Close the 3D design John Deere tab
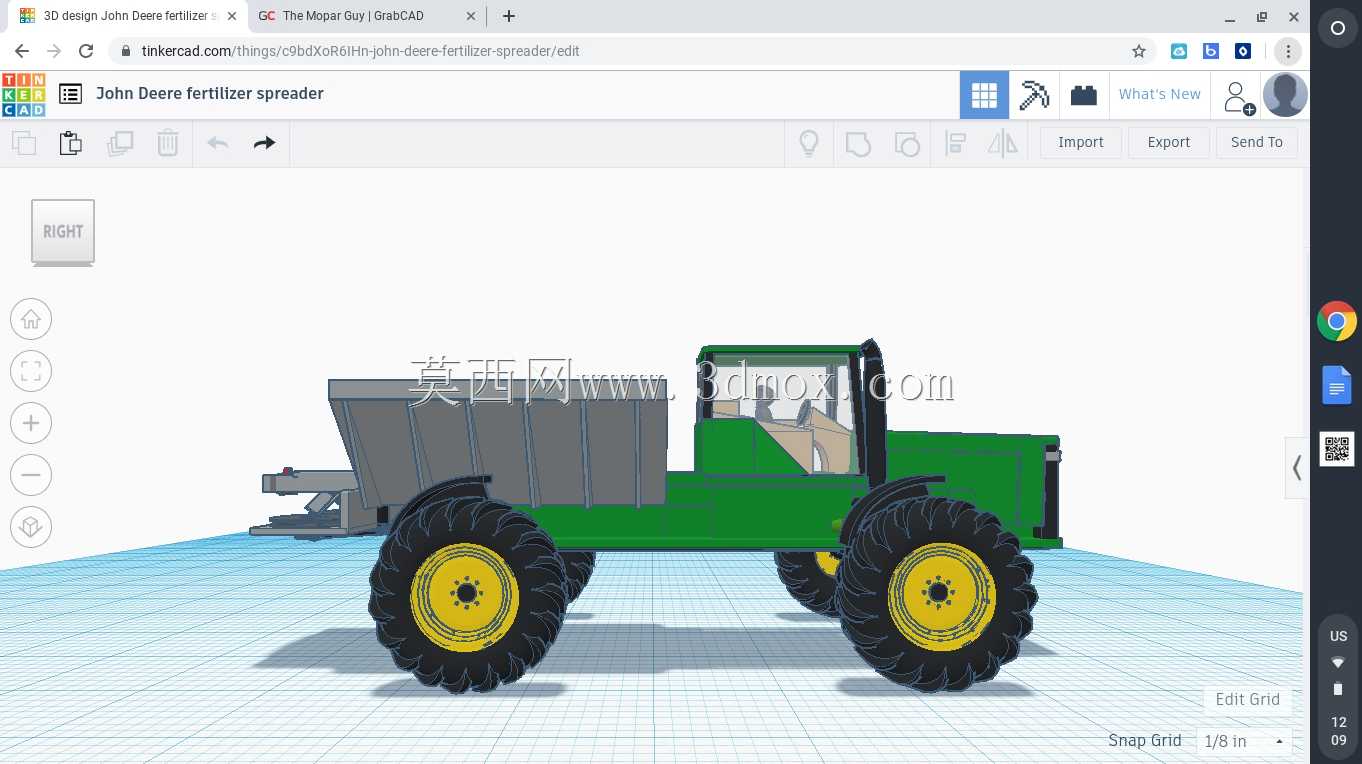Viewport: 1362px width, 764px height. point(230,16)
